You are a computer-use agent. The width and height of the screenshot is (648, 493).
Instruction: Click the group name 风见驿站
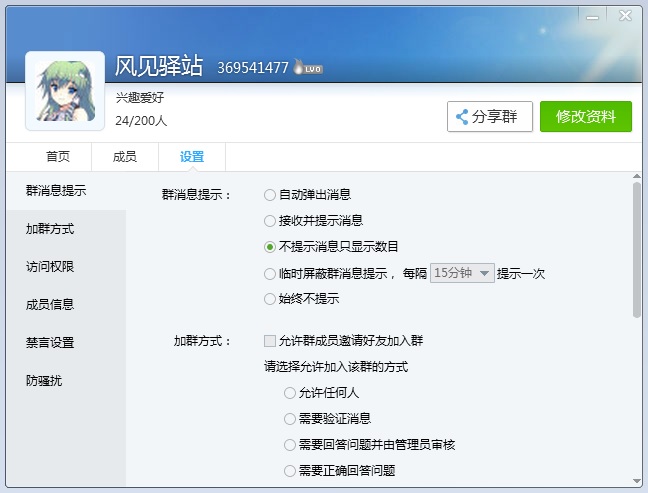159,66
